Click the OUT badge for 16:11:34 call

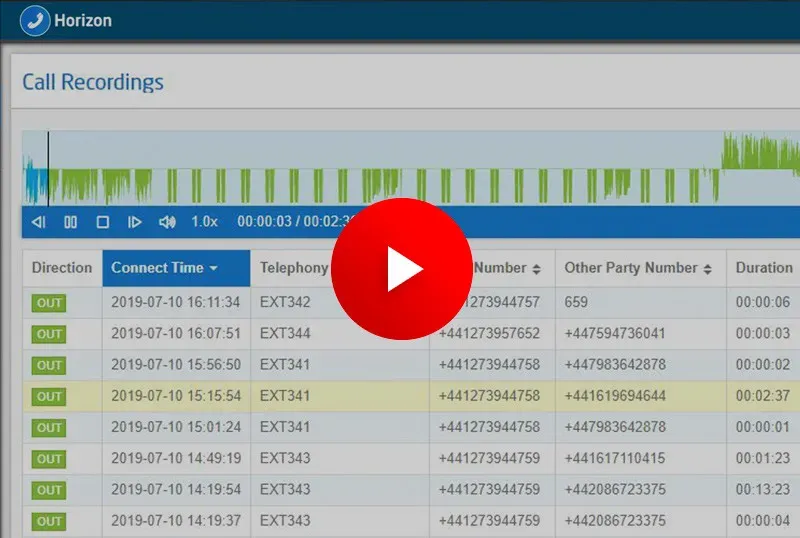pos(49,303)
